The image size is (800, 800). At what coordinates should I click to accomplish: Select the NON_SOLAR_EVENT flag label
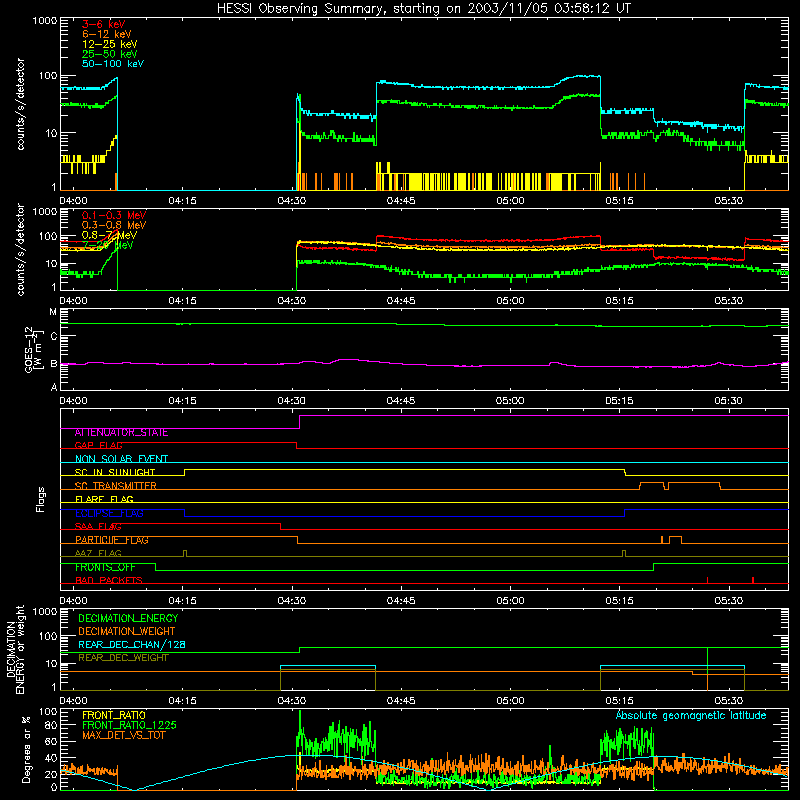[x=121, y=459]
